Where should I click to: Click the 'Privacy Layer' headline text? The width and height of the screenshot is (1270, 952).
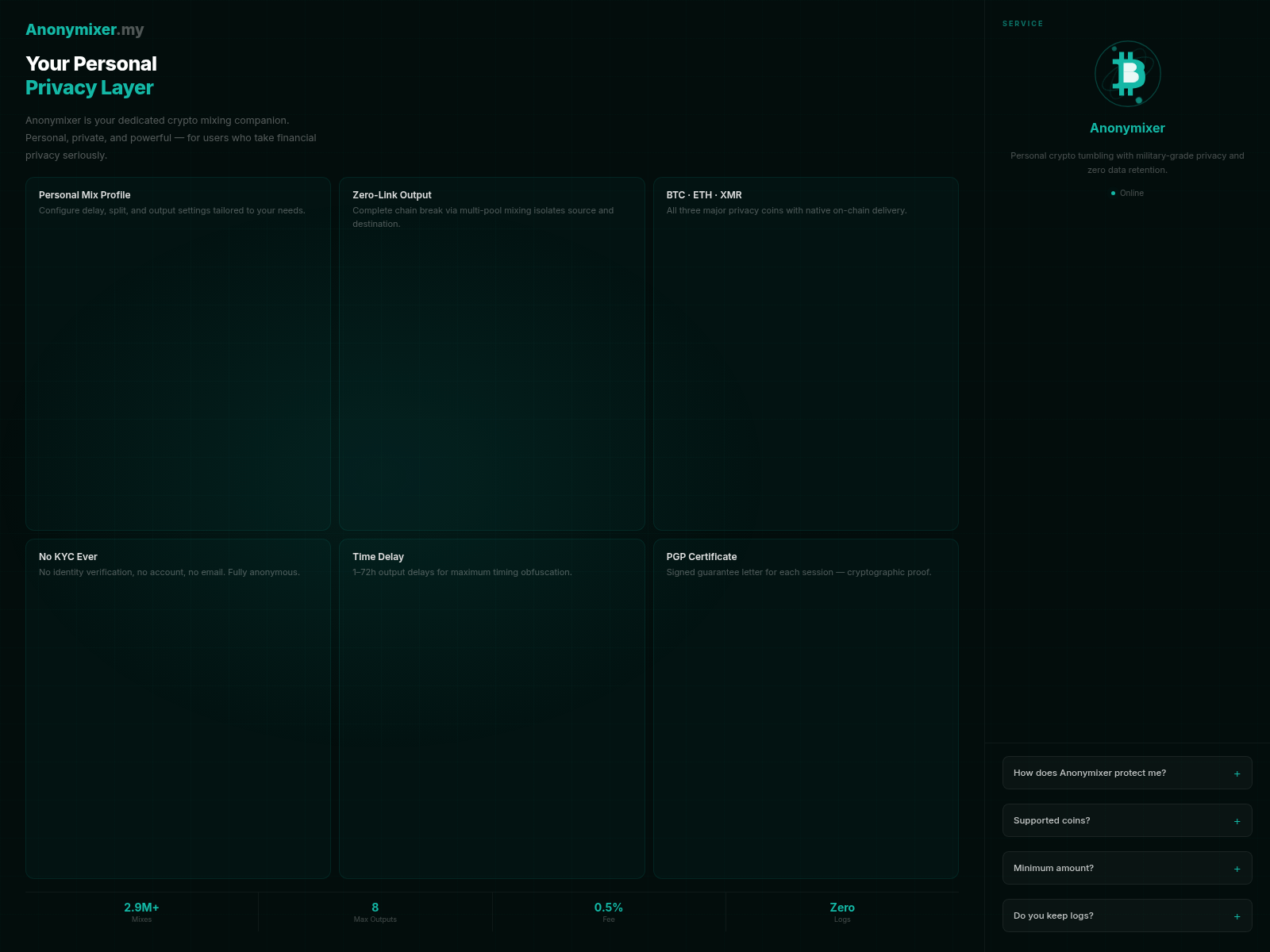click(90, 87)
